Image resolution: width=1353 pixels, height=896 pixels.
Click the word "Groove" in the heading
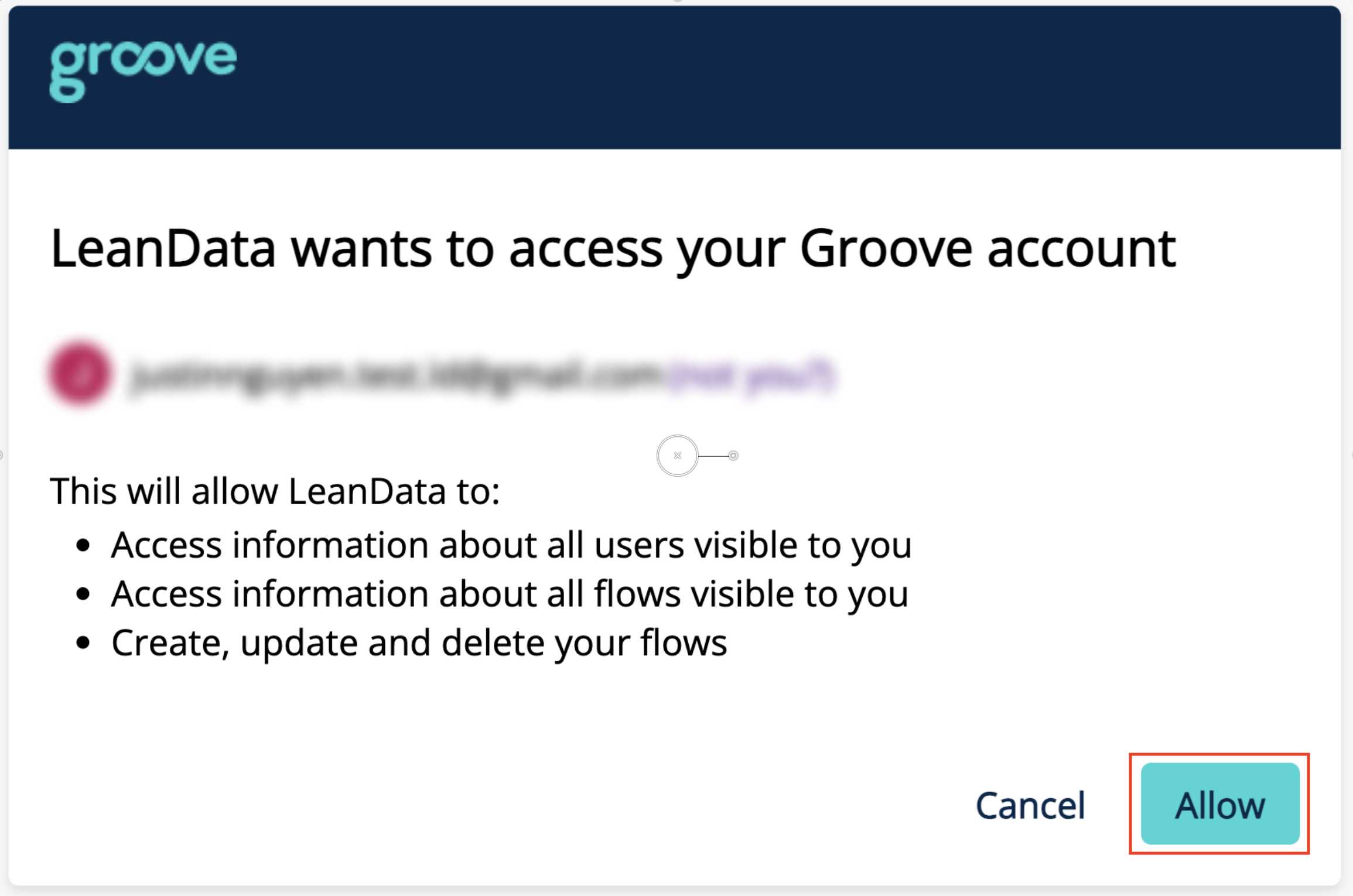886,249
